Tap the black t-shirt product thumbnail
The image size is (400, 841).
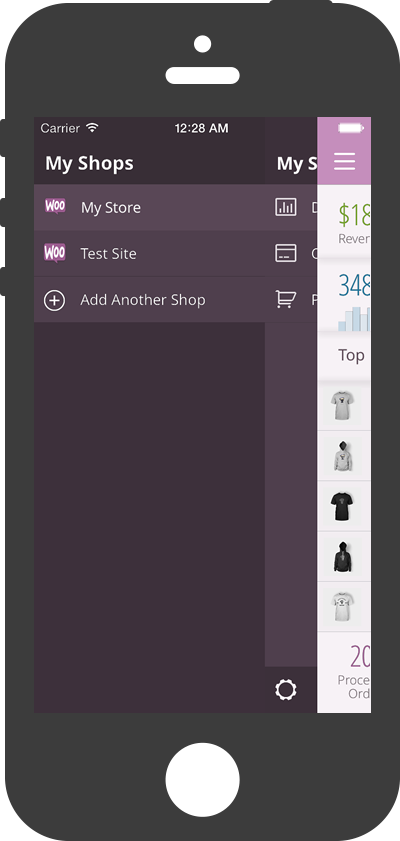point(342,506)
